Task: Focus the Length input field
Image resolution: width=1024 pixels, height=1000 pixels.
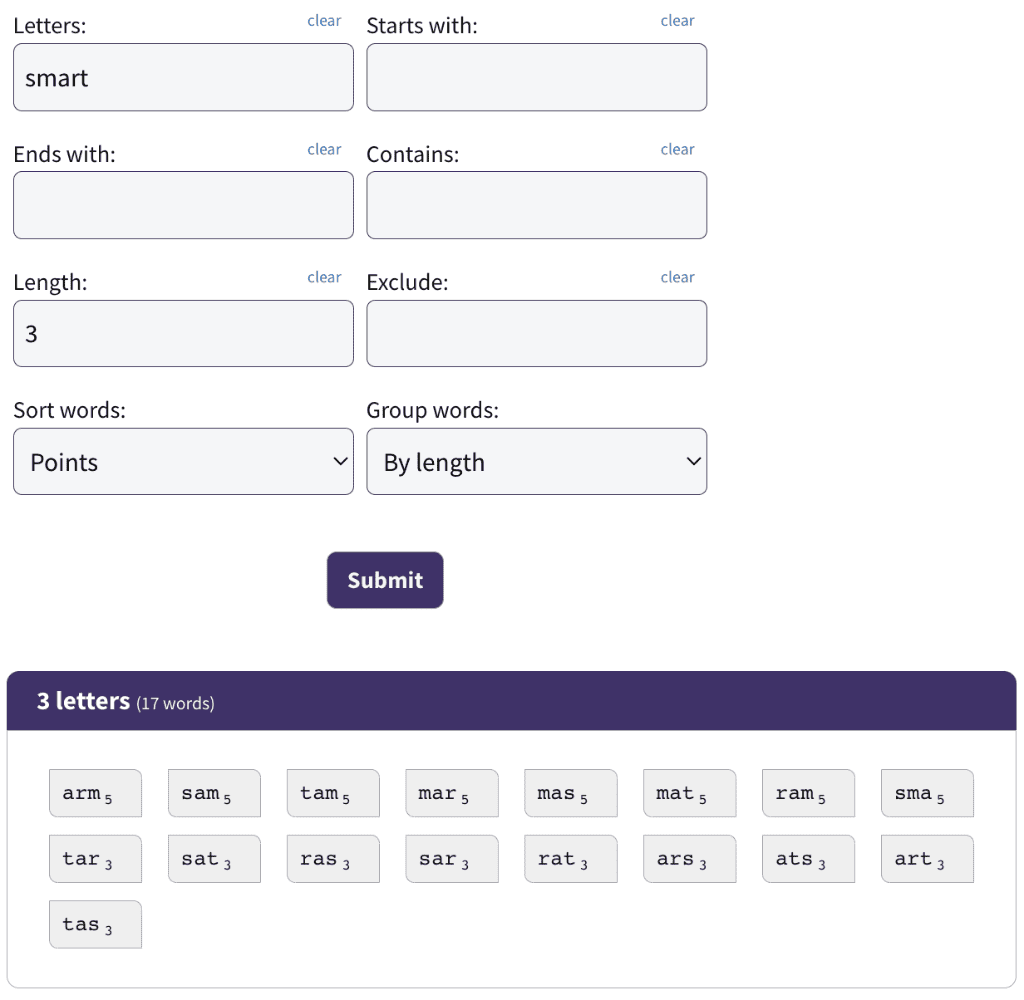Action: pos(184,334)
